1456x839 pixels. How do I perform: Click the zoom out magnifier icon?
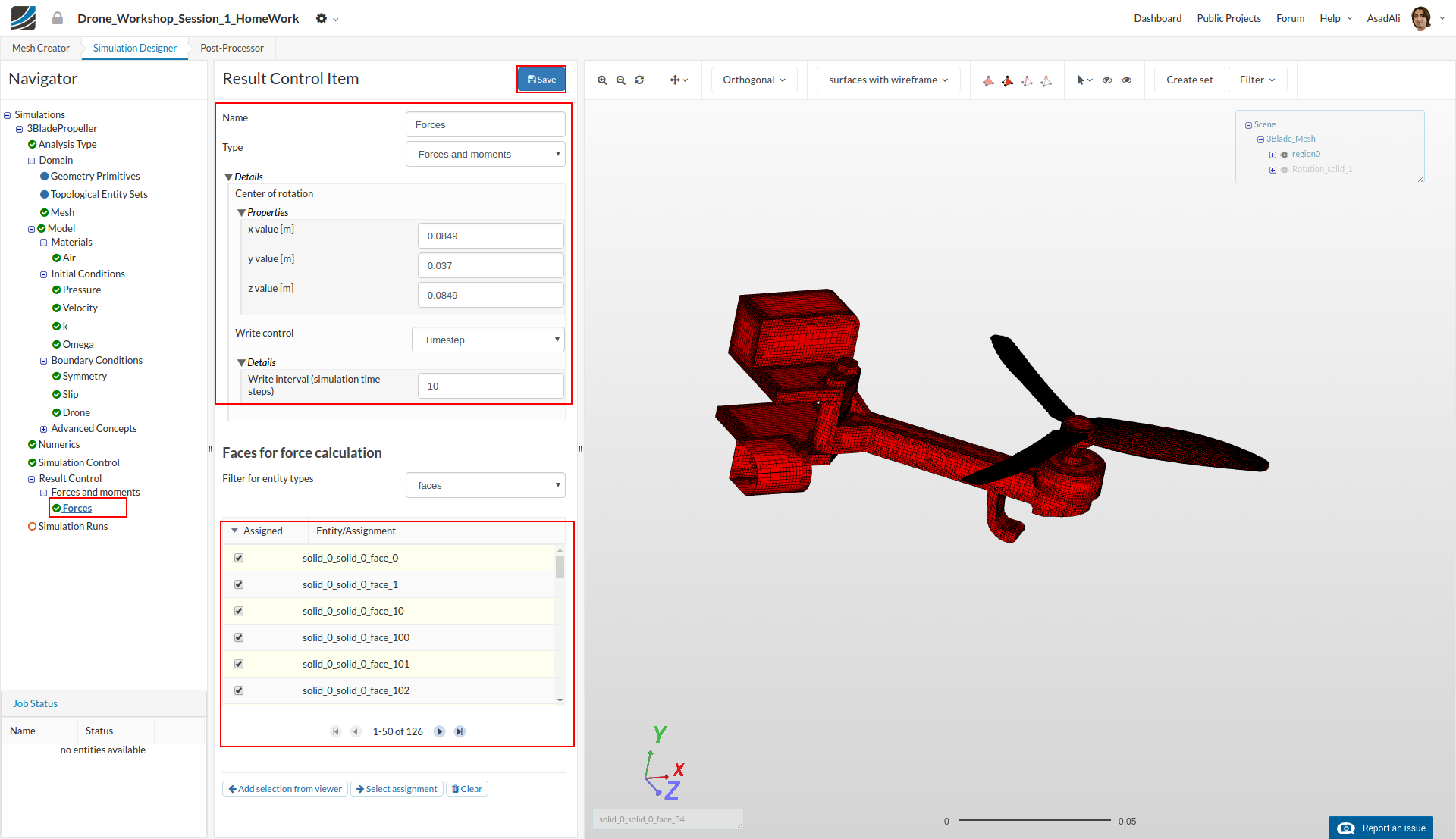pyautogui.click(x=621, y=80)
